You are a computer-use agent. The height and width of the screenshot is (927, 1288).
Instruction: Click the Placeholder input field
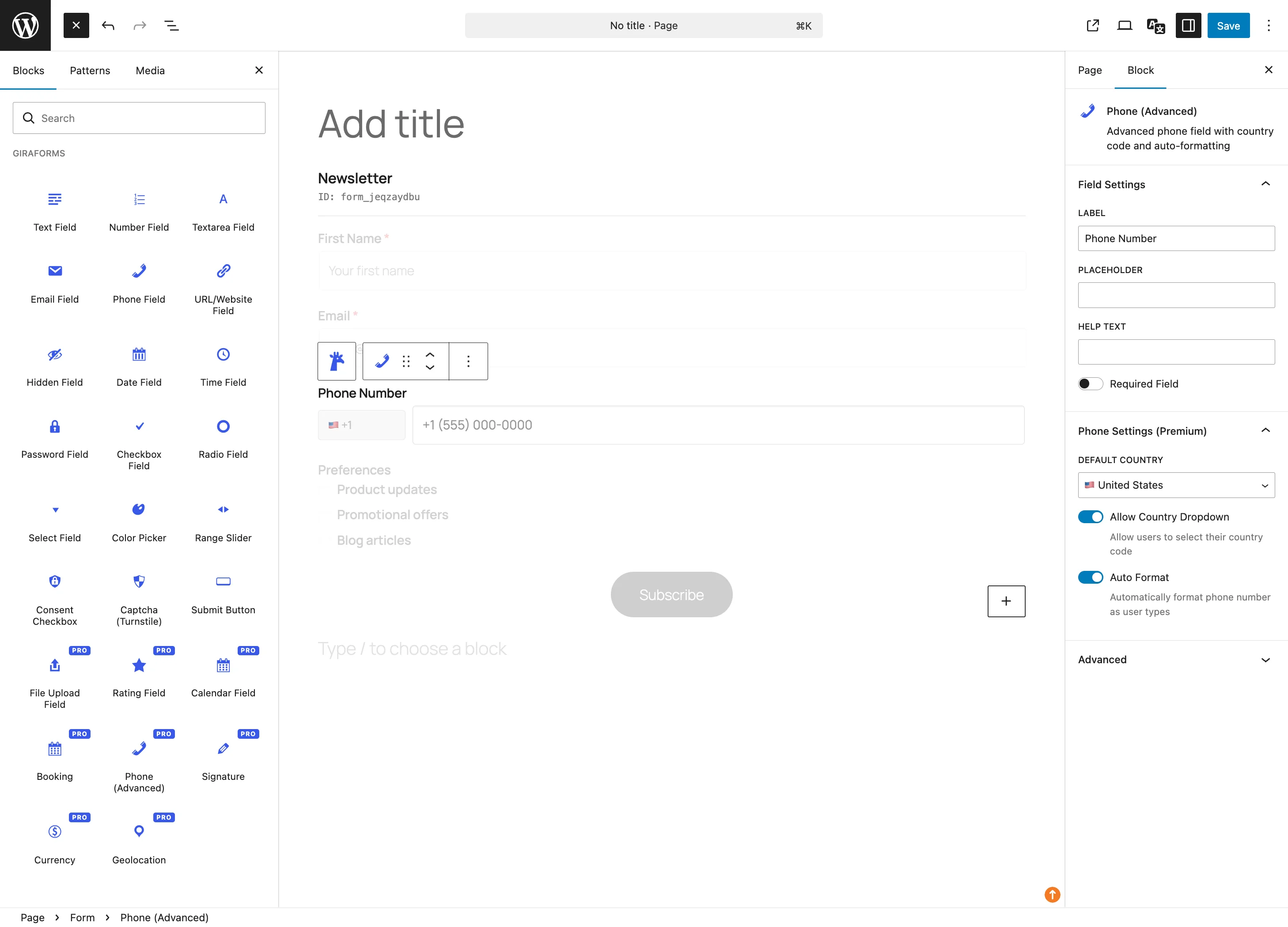tap(1175, 295)
